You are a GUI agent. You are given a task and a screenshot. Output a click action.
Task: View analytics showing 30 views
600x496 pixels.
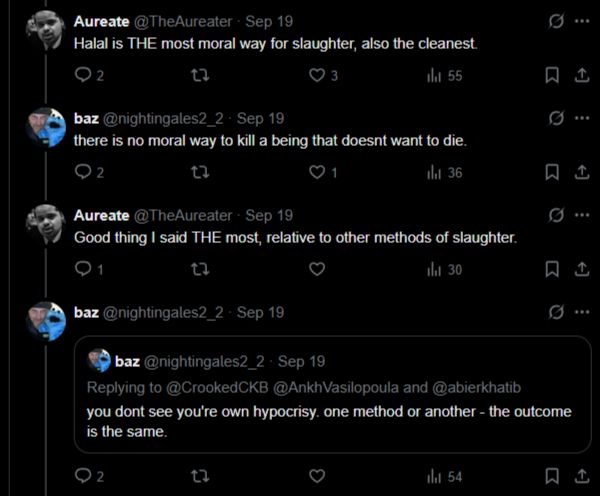click(444, 269)
